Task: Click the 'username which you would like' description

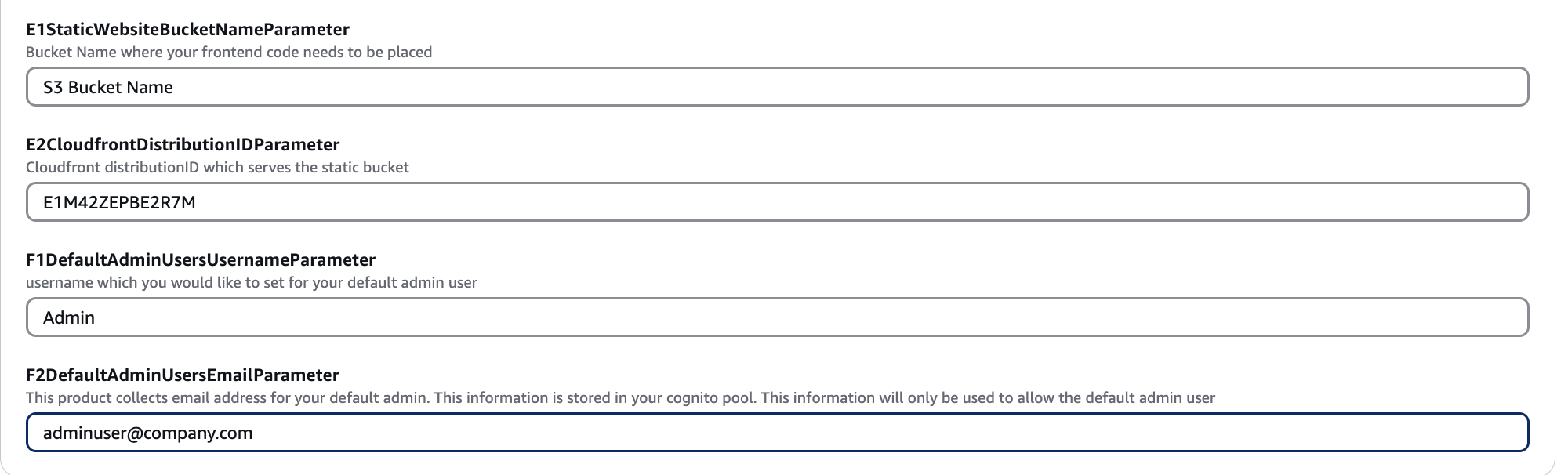Action: [251, 282]
